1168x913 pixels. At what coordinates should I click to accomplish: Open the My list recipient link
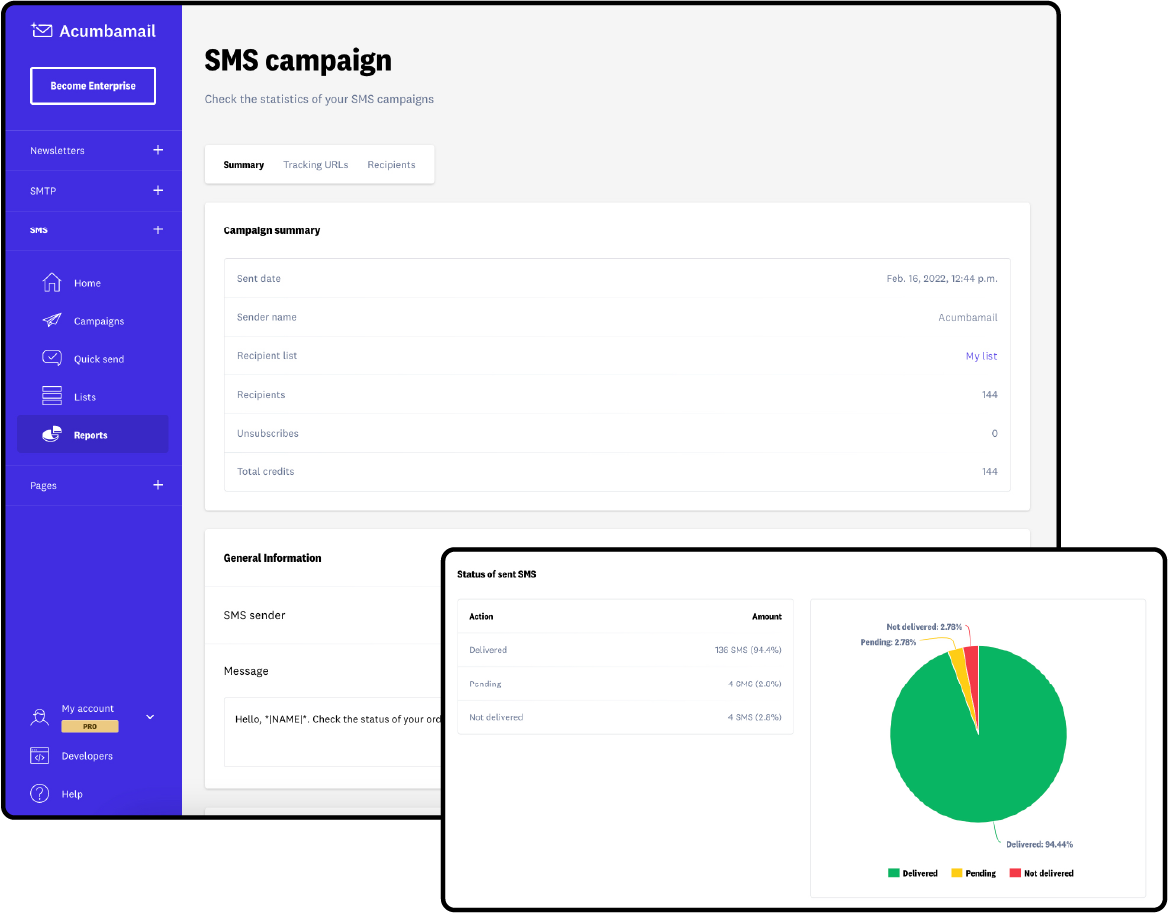[x=981, y=356]
